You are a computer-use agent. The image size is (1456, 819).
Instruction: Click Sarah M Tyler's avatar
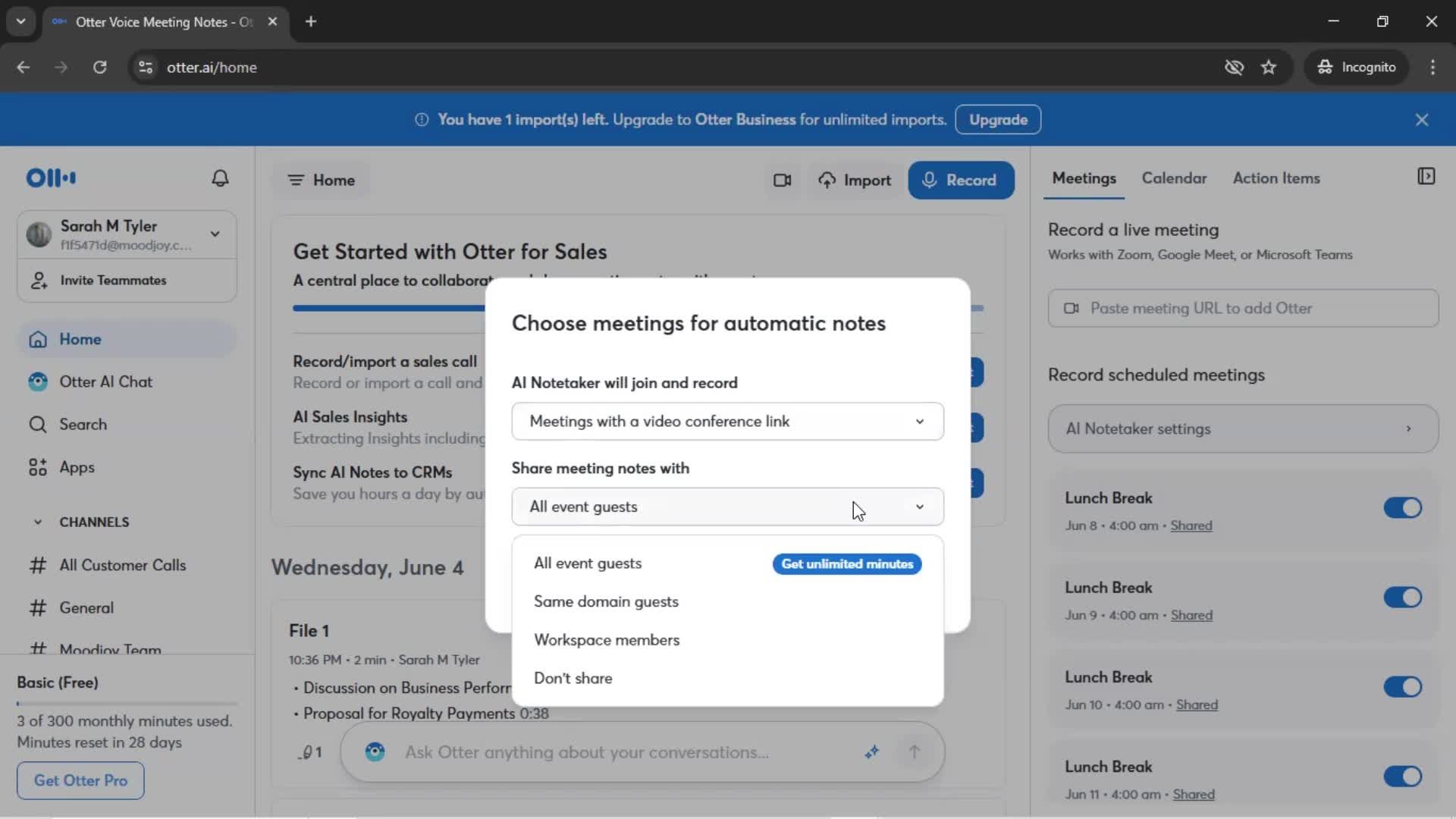39,234
